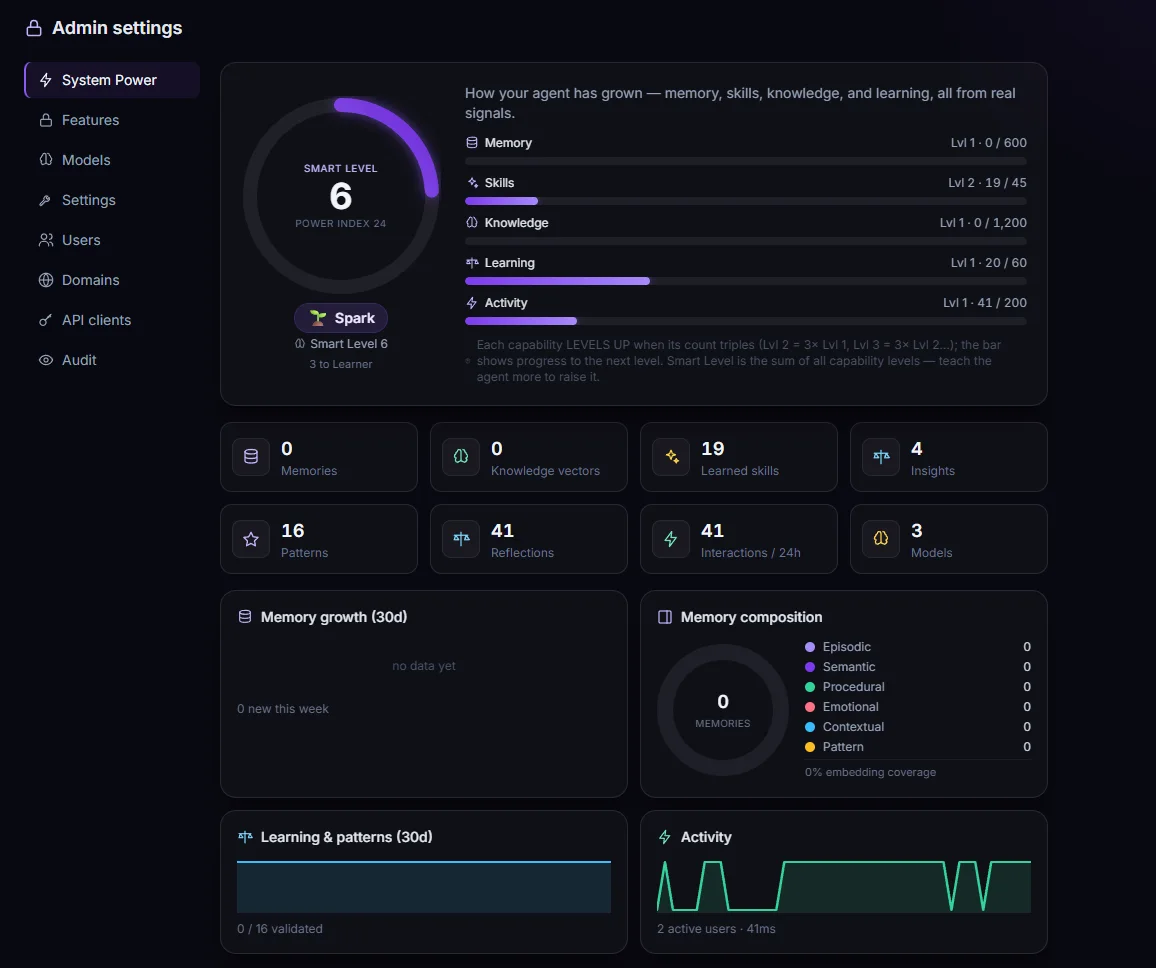
Task: Switch to the Domains section
Action: pos(112,280)
